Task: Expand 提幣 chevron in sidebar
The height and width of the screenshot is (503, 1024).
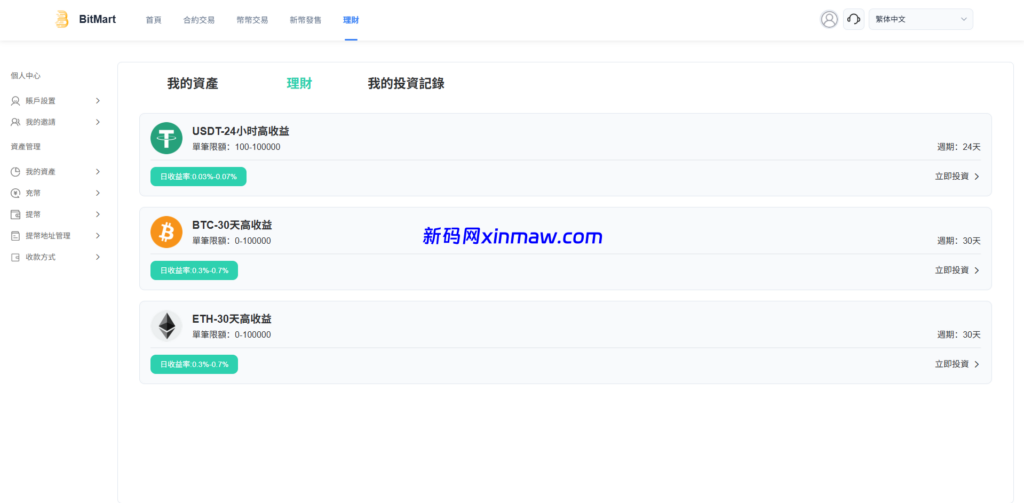Action: [98, 214]
